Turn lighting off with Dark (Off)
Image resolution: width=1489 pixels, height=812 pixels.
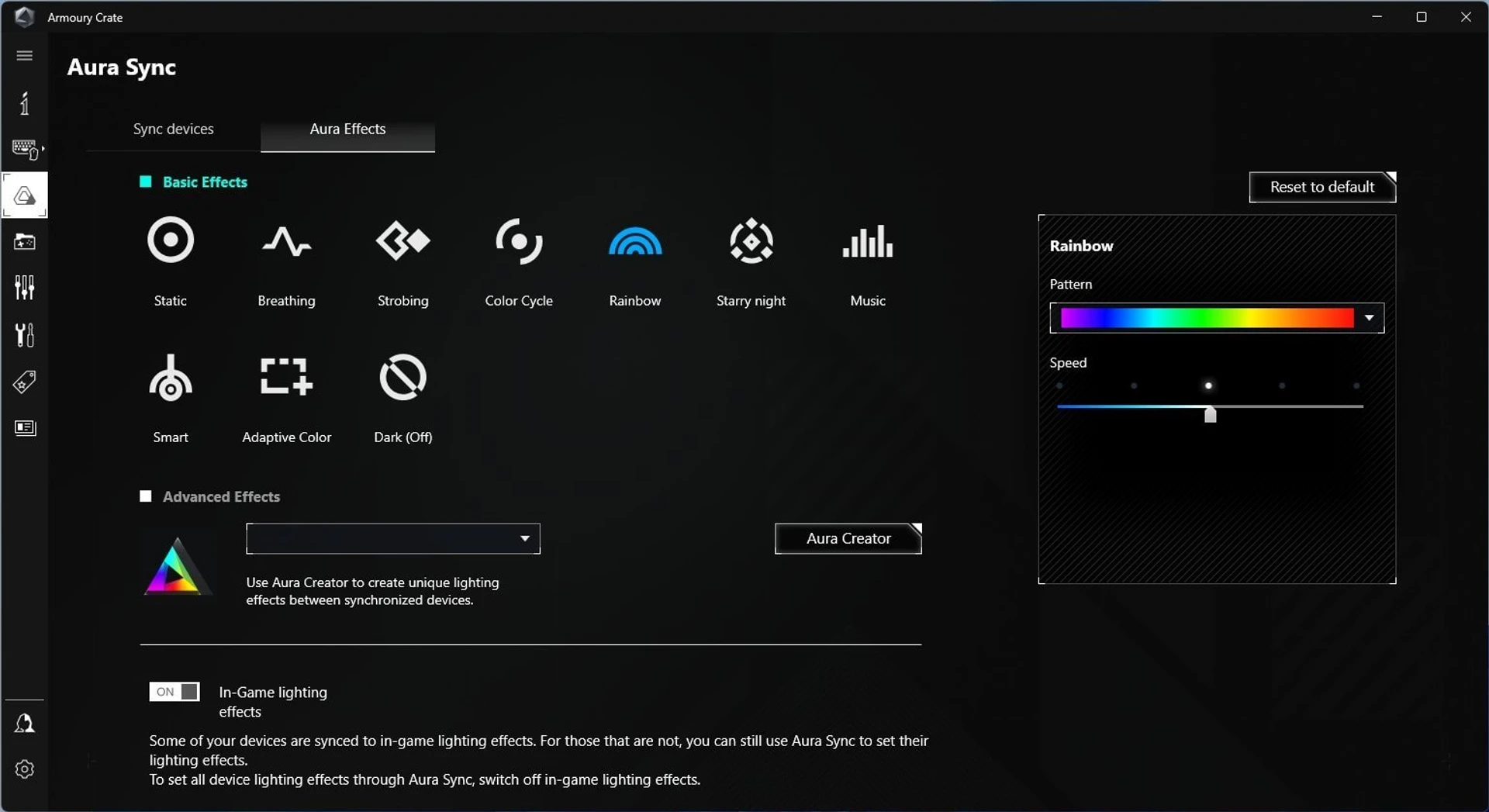click(402, 377)
